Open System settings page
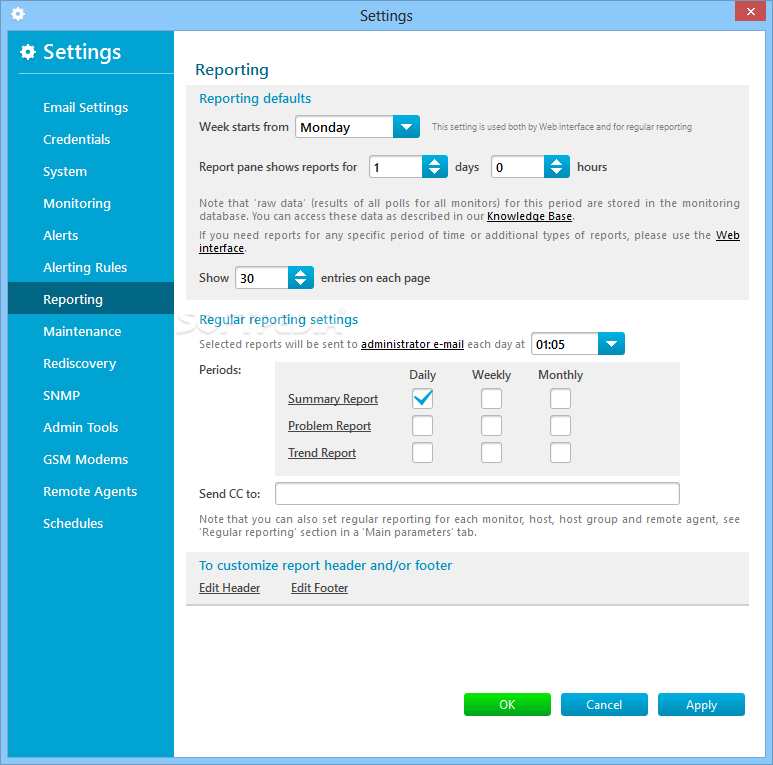Viewport: 773px width, 765px height. coord(65,172)
